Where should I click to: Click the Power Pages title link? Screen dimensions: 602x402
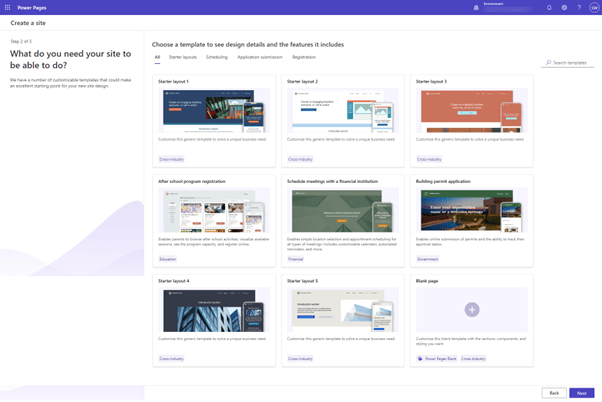click(x=33, y=7)
